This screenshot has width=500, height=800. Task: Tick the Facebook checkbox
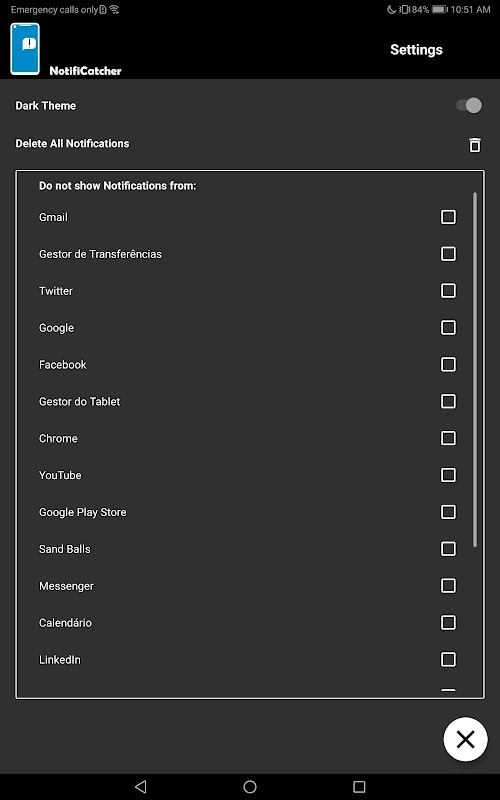(x=448, y=364)
